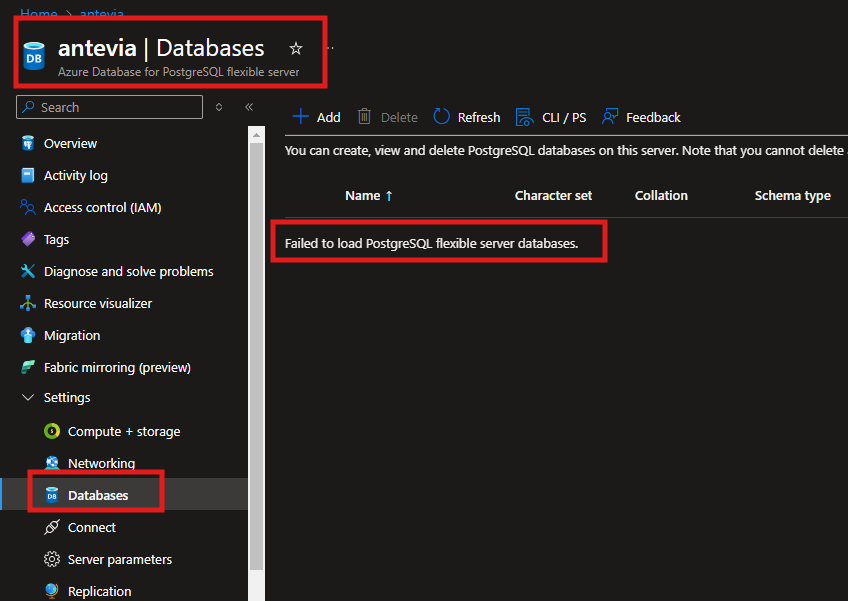Screen dimensions: 848x601
Task: Click the circular Refresh icon
Action: [x=441, y=117]
